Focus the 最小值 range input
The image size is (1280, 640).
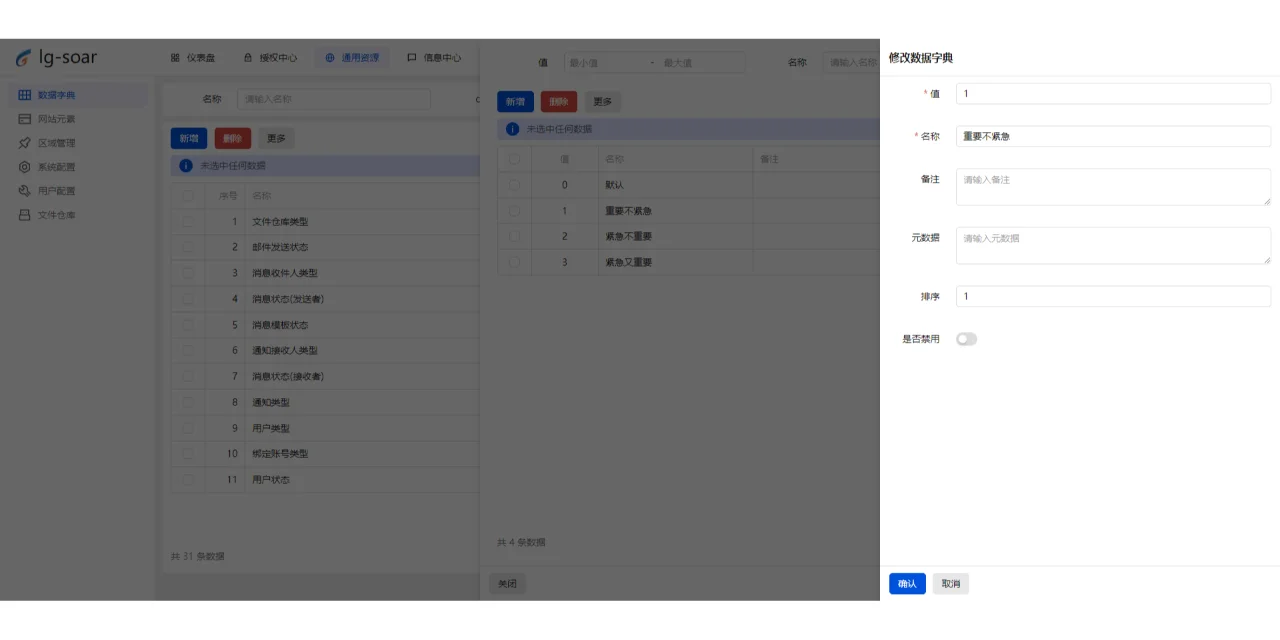604,63
